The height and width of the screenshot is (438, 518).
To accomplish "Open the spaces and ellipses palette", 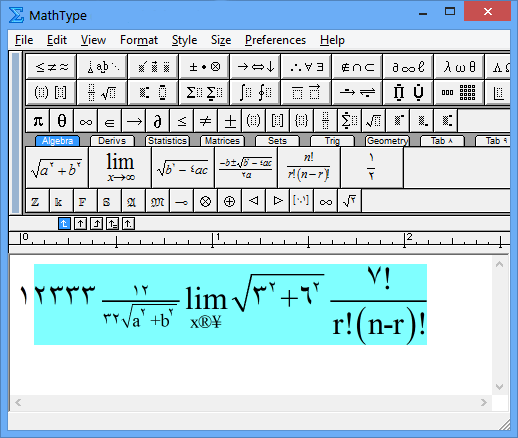I will coord(102,67).
